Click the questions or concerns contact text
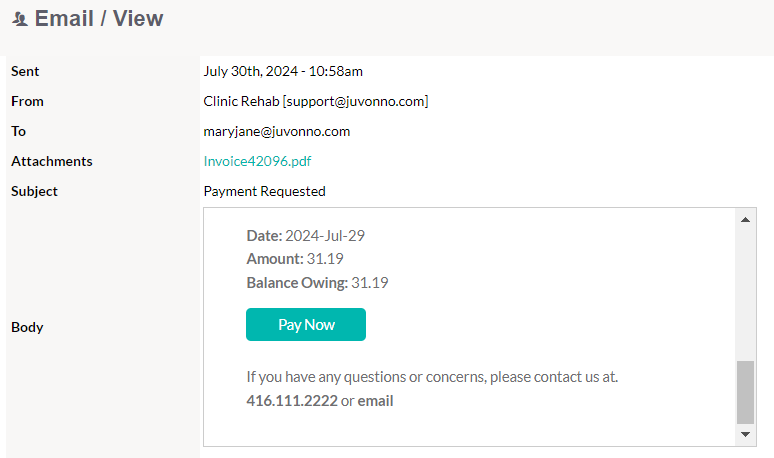 (432, 377)
